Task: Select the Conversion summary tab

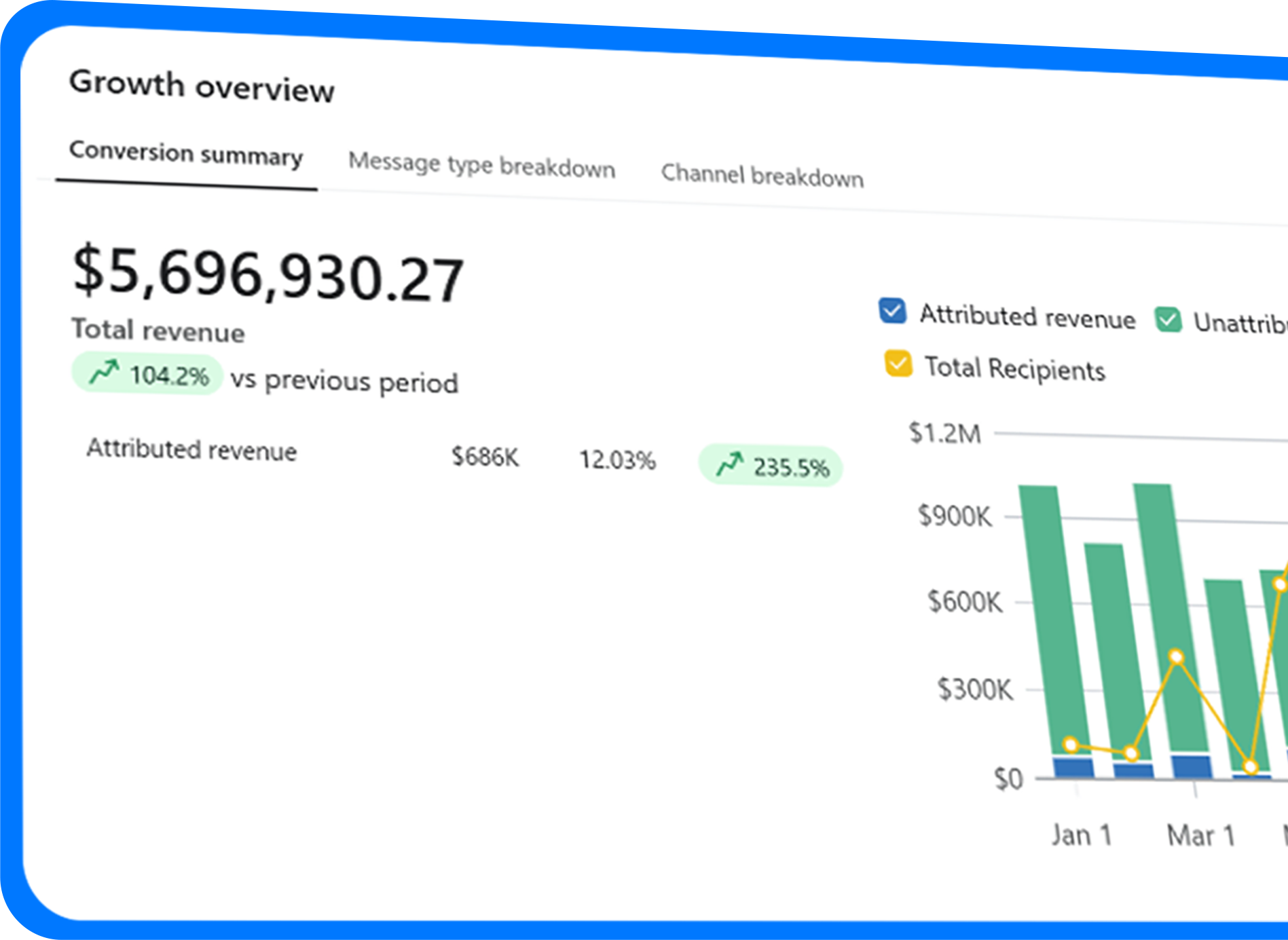Action: pos(186,153)
